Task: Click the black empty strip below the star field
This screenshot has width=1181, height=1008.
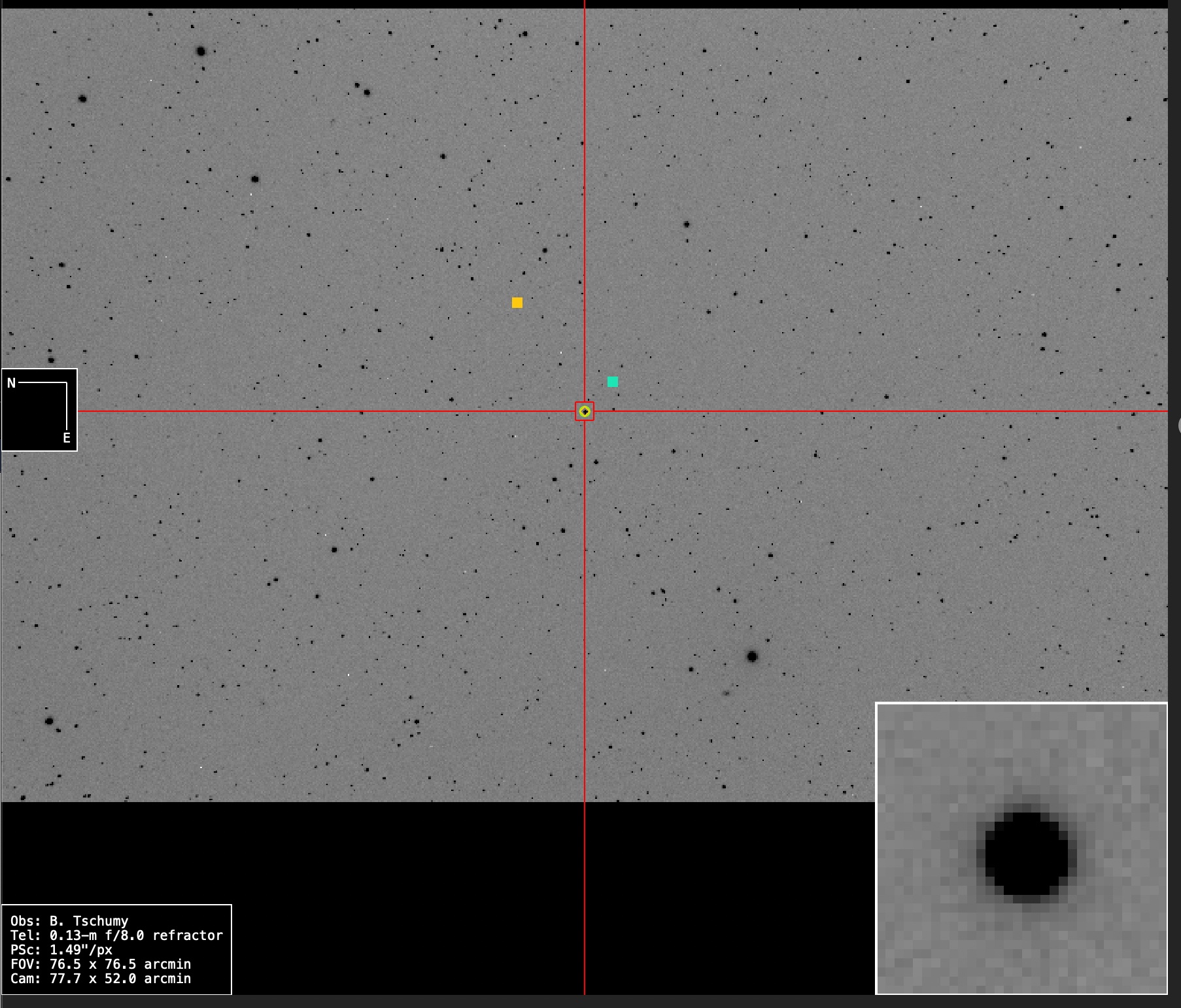Action: pyautogui.click(x=392, y=850)
